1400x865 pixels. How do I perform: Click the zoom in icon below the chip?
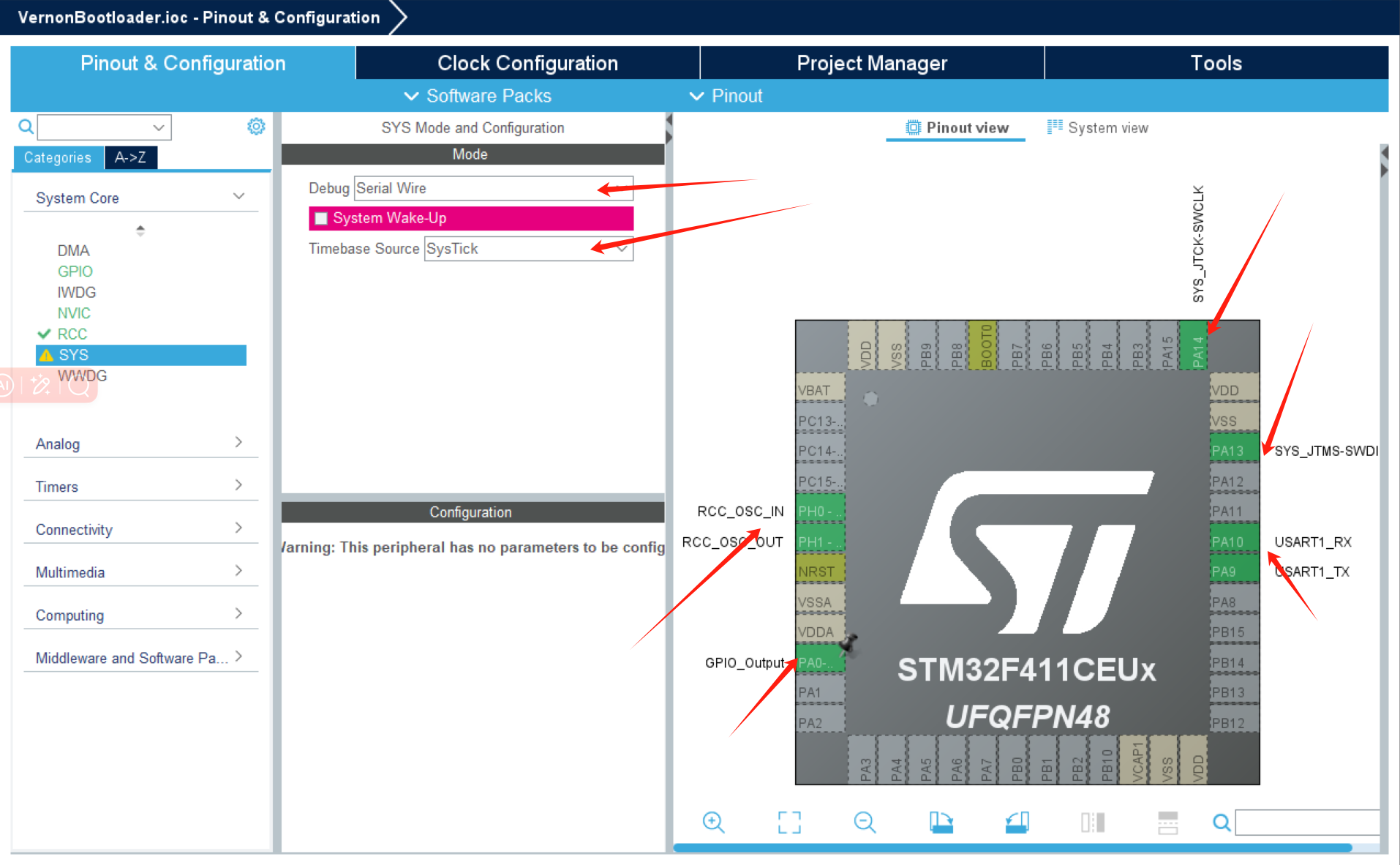pyautogui.click(x=713, y=823)
